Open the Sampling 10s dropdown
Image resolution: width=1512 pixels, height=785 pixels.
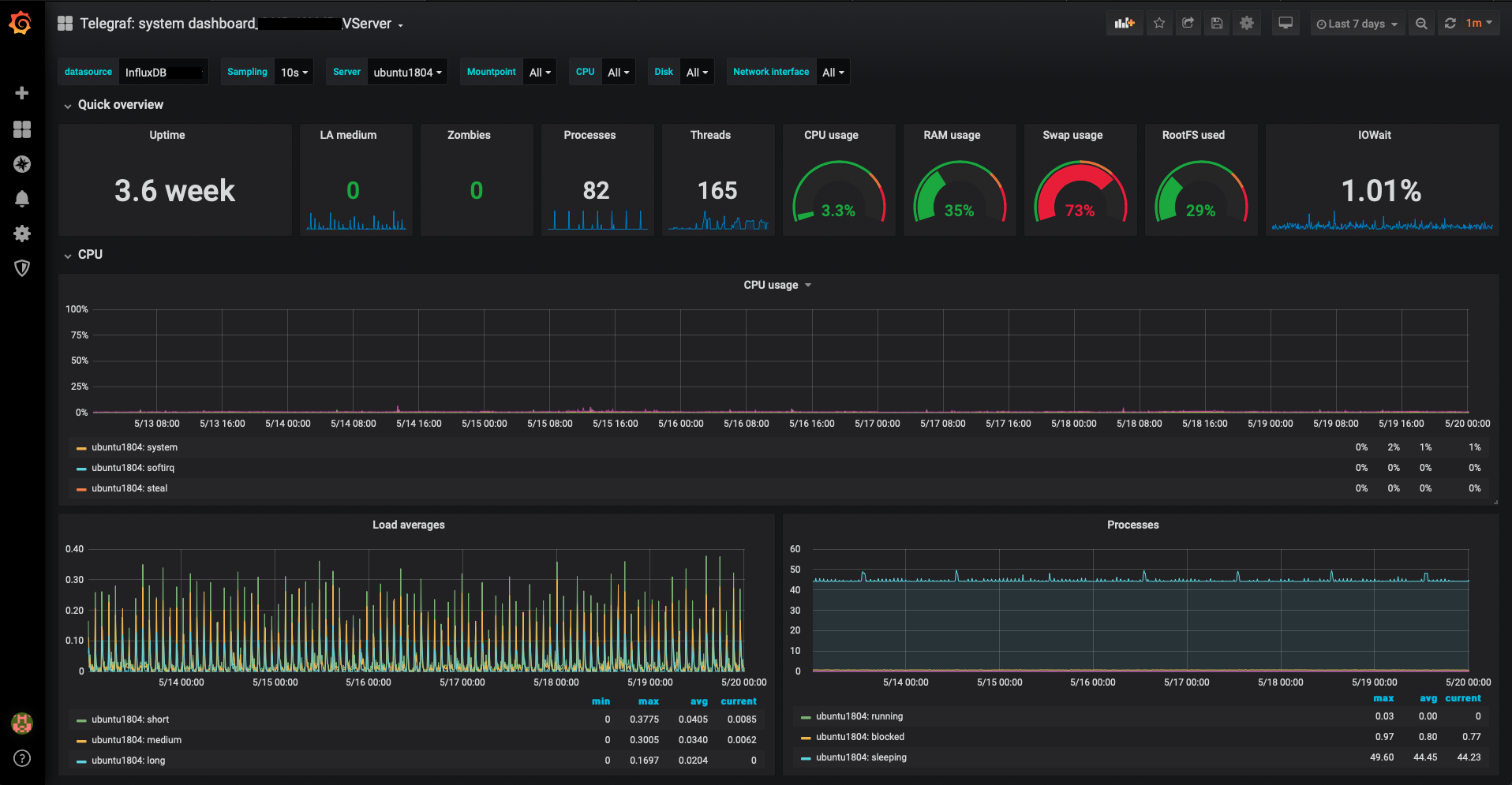tap(294, 72)
